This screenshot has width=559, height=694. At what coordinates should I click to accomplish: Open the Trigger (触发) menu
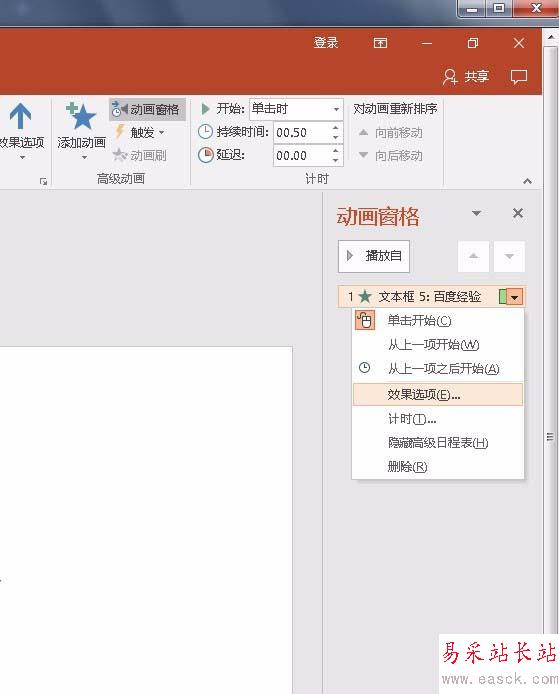click(x=140, y=132)
